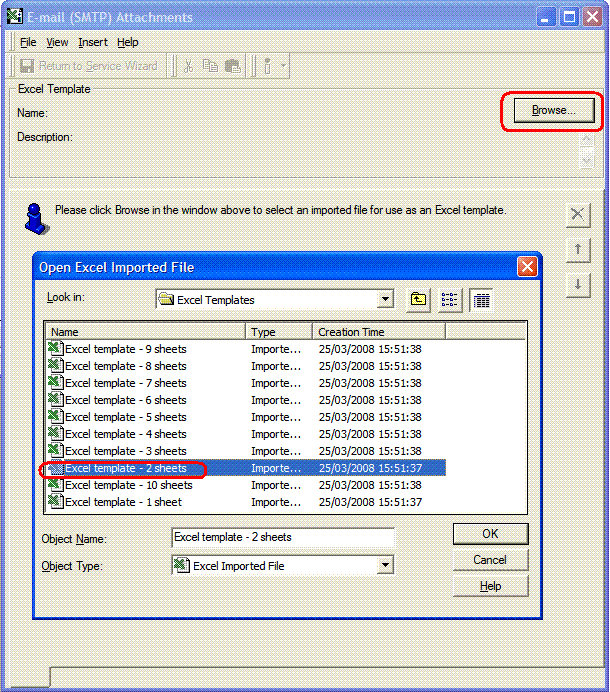Select Excel template - 10 sheets

[x=129, y=485]
